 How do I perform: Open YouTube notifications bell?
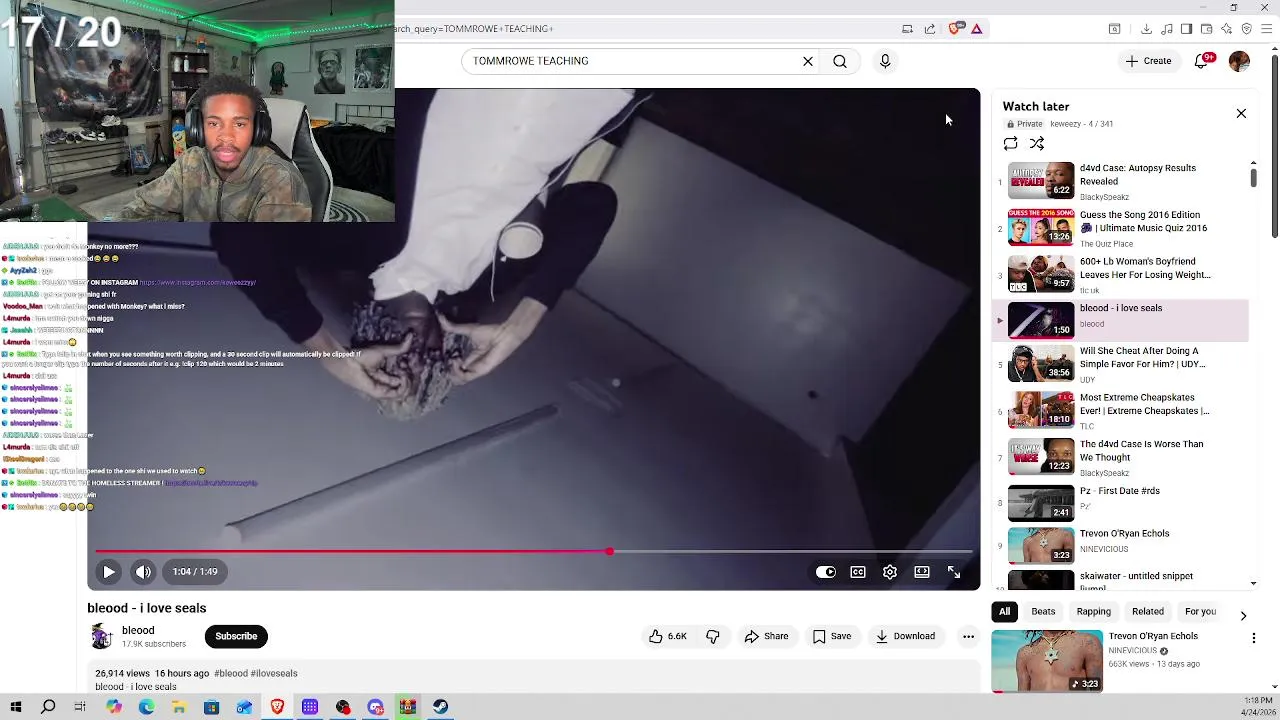(1202, 61)
